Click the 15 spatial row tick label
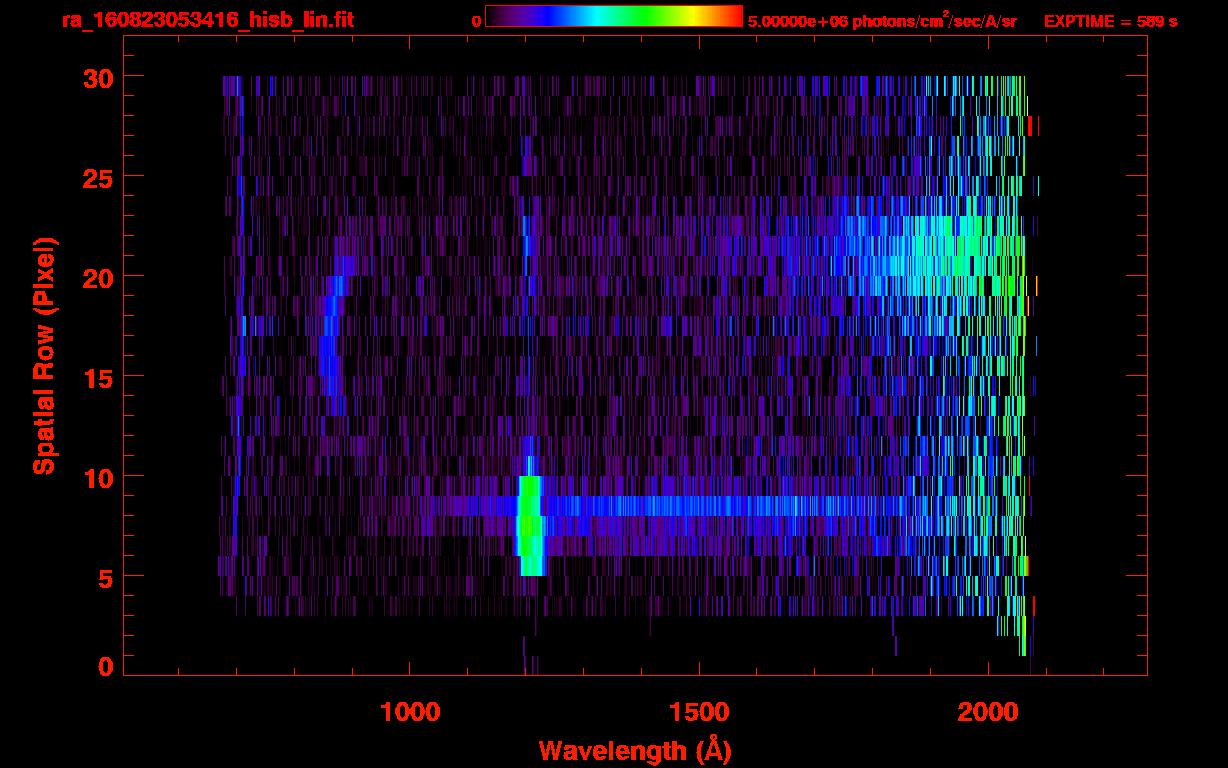The image size is (1228, 768). pyautogui.click(x=97, y=377)
